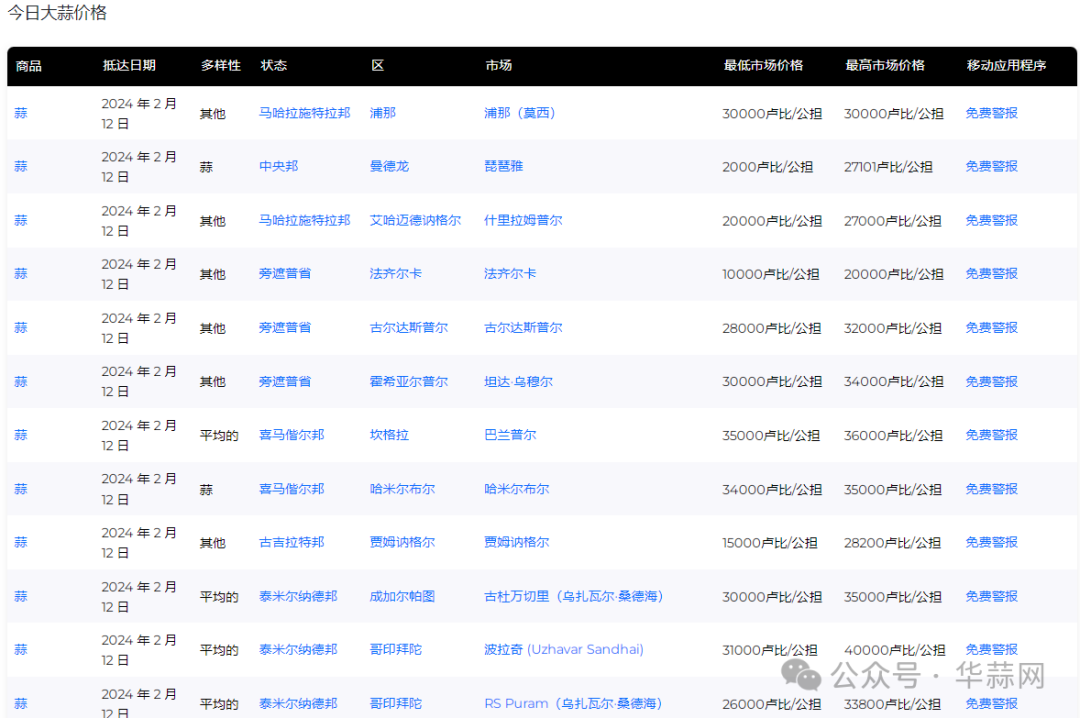This screenshot has width=1080, height=718.
Task: Click the 蒜 commodity link in 琵琶雅 row
Action: [21, 166]
